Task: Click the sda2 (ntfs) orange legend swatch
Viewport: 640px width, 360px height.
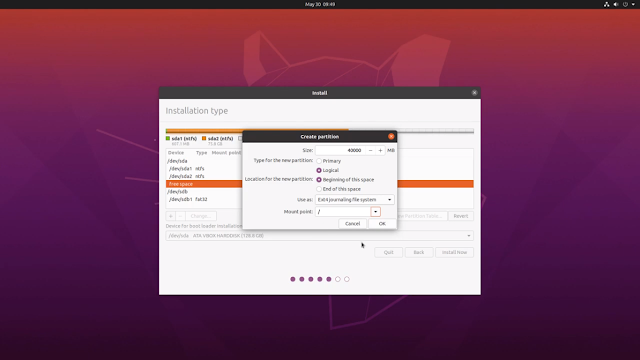Action: pos(204,138)
